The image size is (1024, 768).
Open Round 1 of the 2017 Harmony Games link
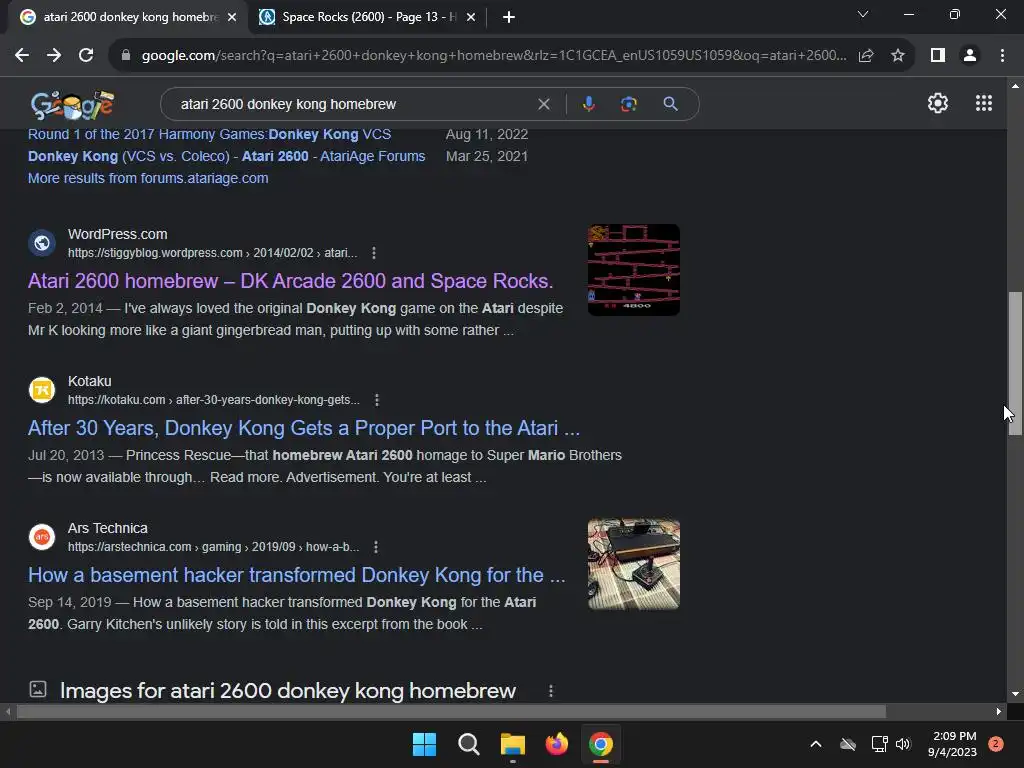coord(210,135)
